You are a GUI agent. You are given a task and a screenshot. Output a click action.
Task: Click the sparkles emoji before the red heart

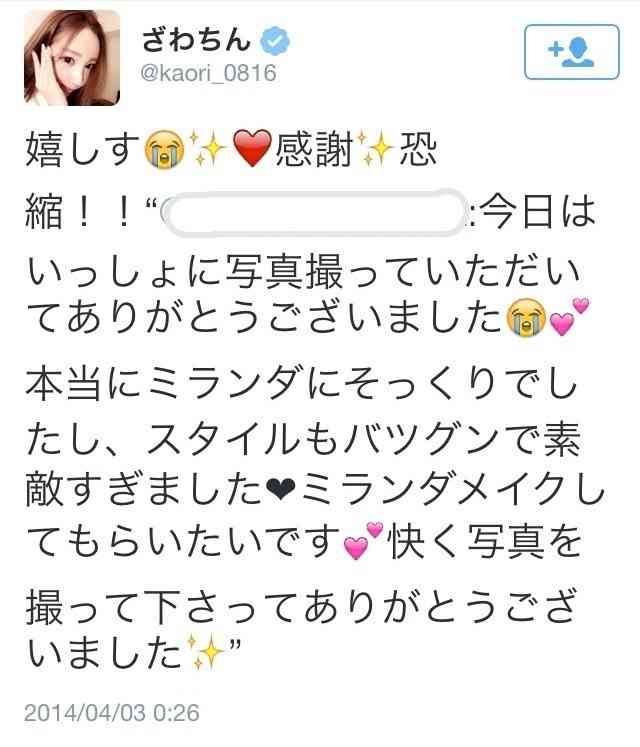[208, 149]
